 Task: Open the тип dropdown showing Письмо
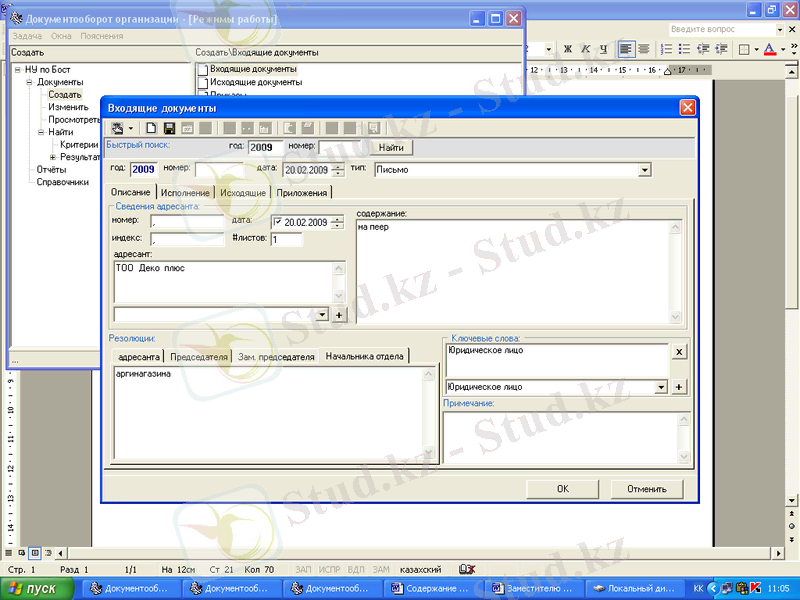pyautogui.click(x=644, y=170)
